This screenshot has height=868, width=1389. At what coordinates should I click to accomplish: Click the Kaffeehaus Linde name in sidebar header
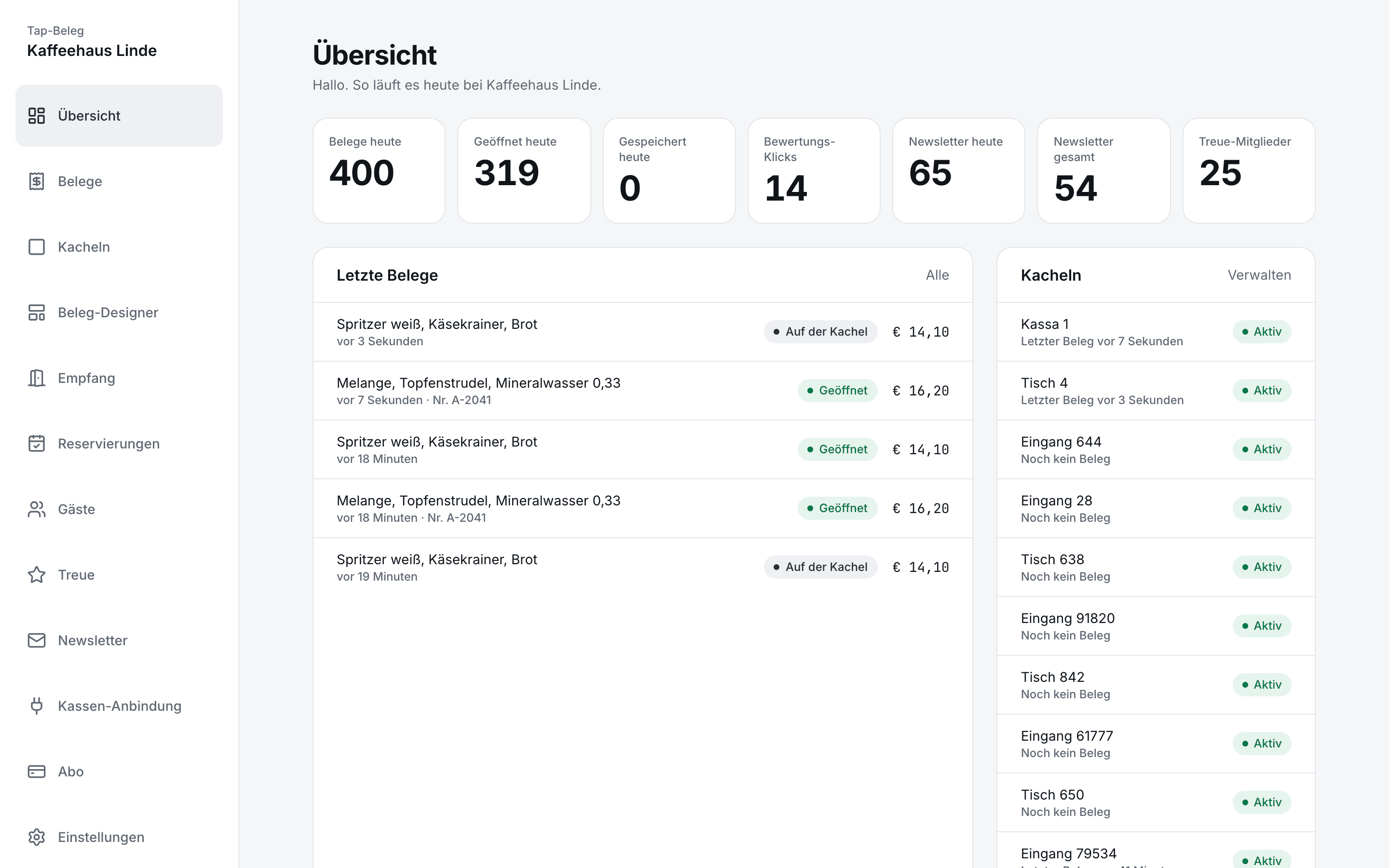pos(92,51)
